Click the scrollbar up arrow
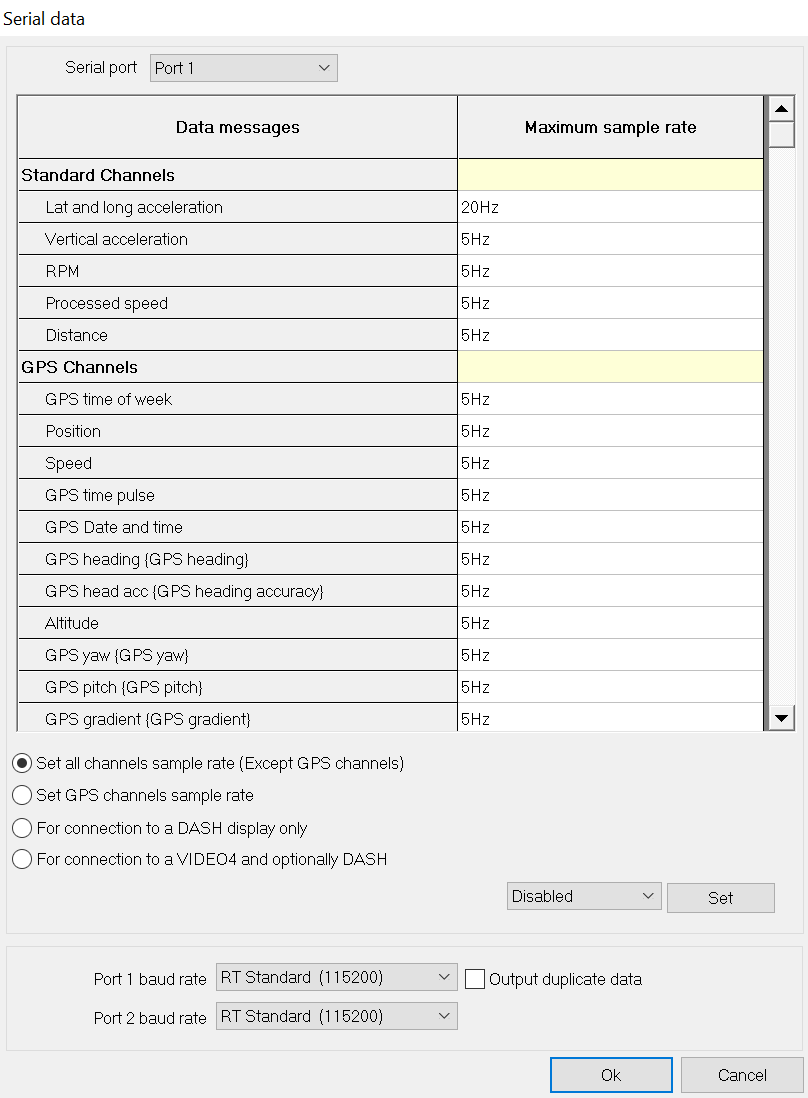The width and height of the screenshot is (808, 1098). pos(781,109)
